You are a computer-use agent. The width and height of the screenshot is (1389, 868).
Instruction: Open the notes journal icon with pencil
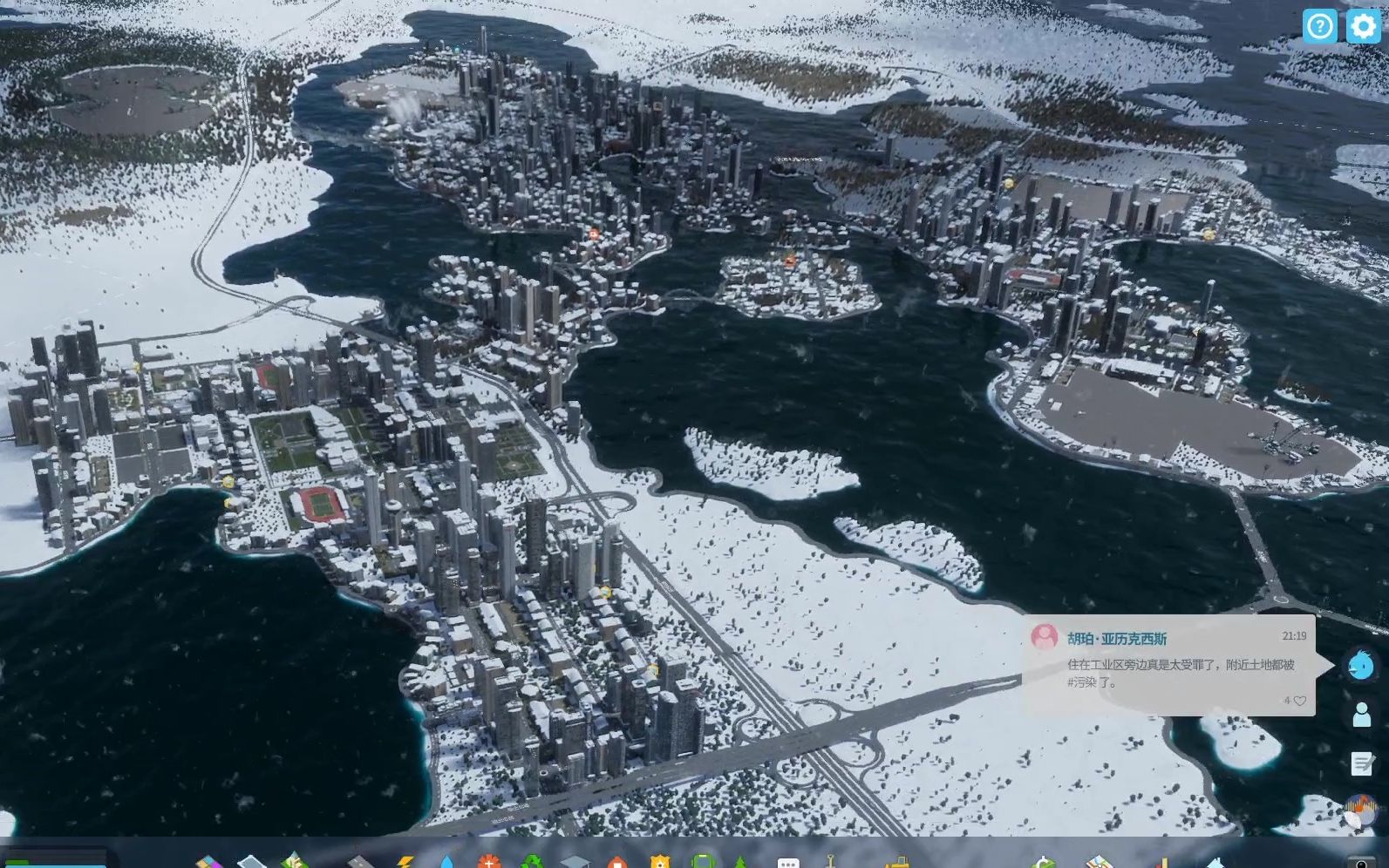1362,764
